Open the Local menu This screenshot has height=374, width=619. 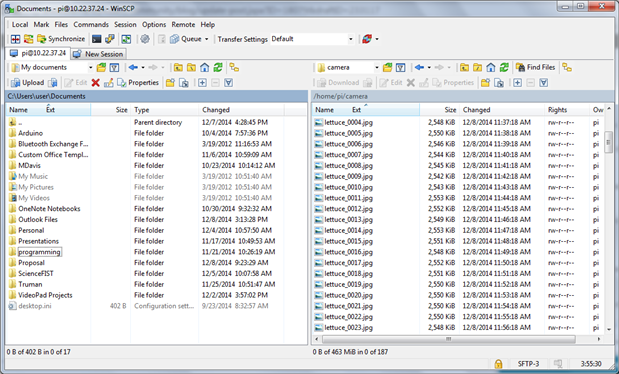(20, 24)
